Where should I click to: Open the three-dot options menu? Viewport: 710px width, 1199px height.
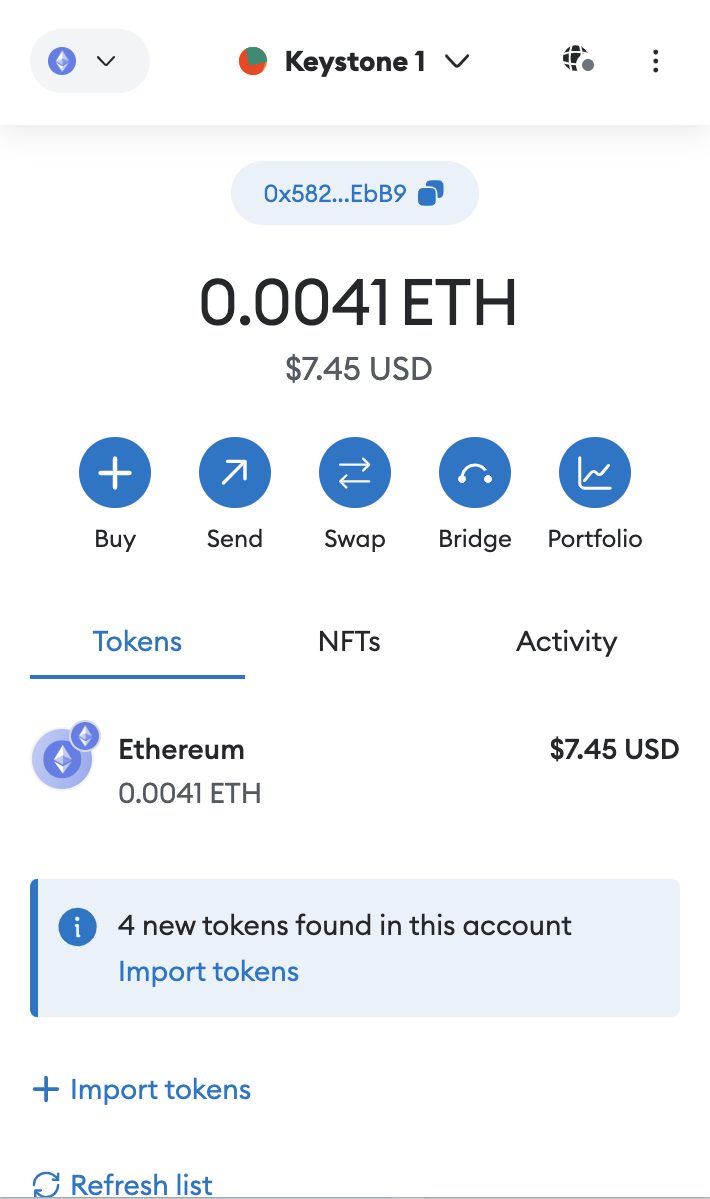pos(655,61)
